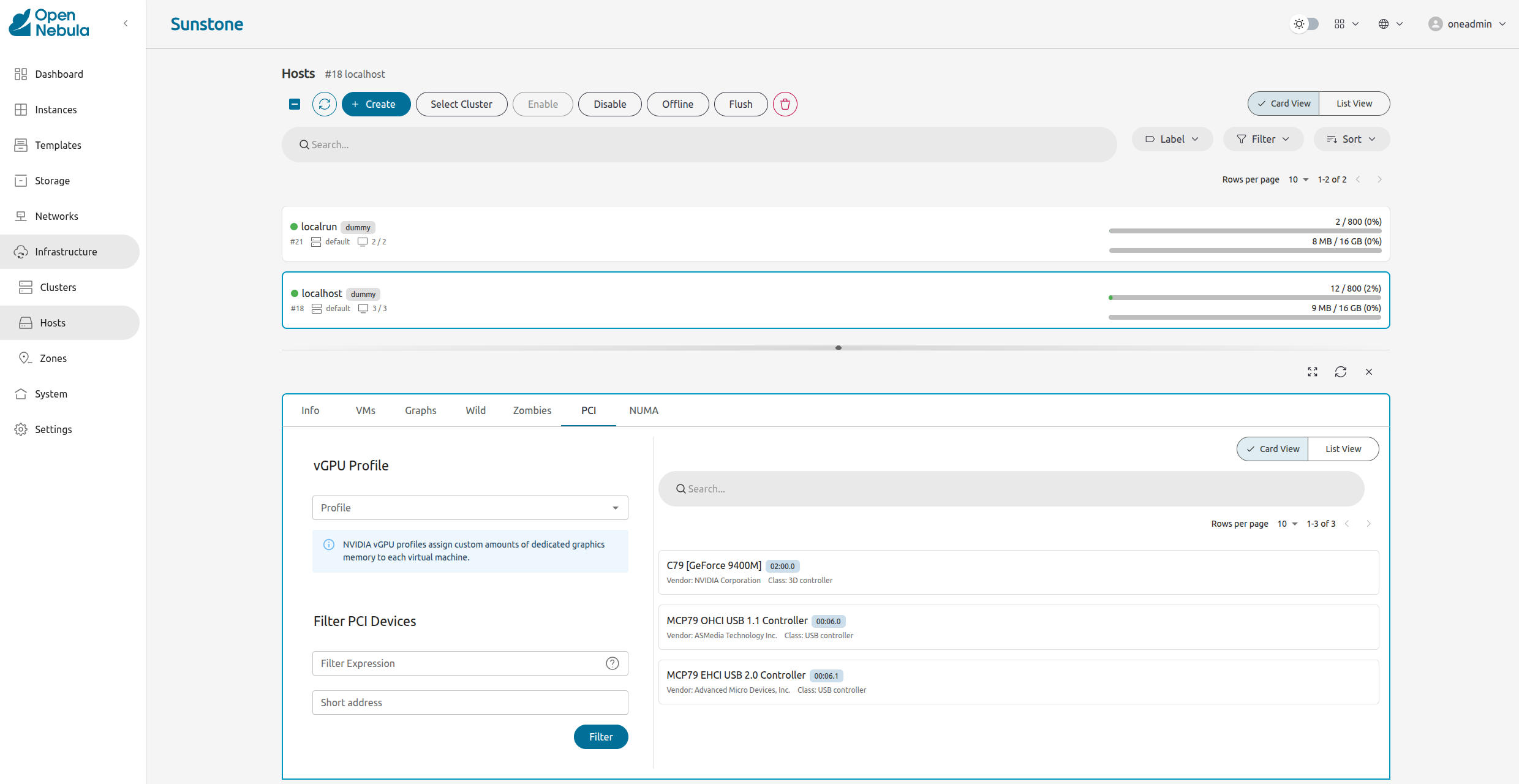The height and width of the screenshot is (784, 1519).
Task: Switch PCI devices to List View
Action: [1343, 449]
